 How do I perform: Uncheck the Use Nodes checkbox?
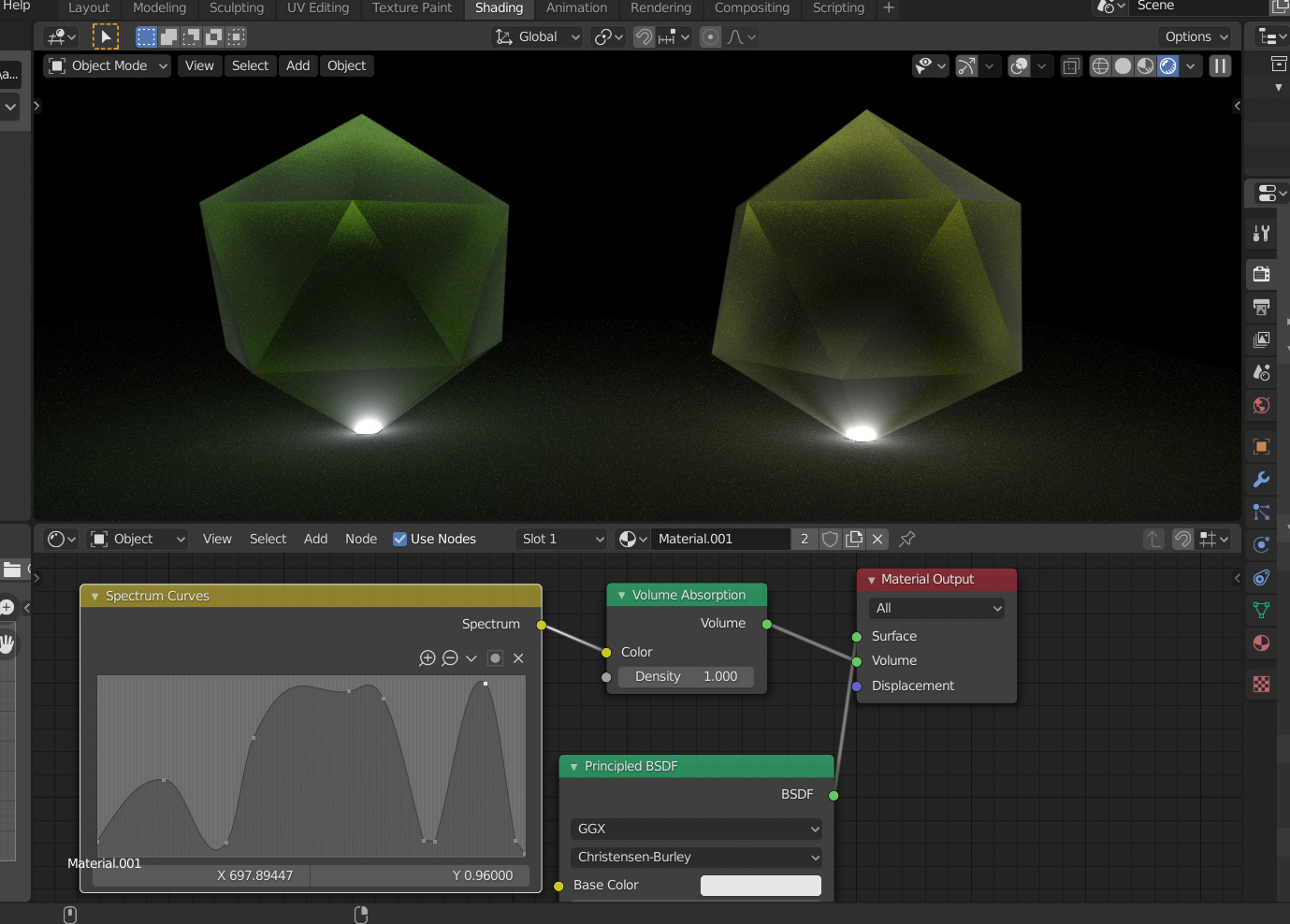pos(399,539)
